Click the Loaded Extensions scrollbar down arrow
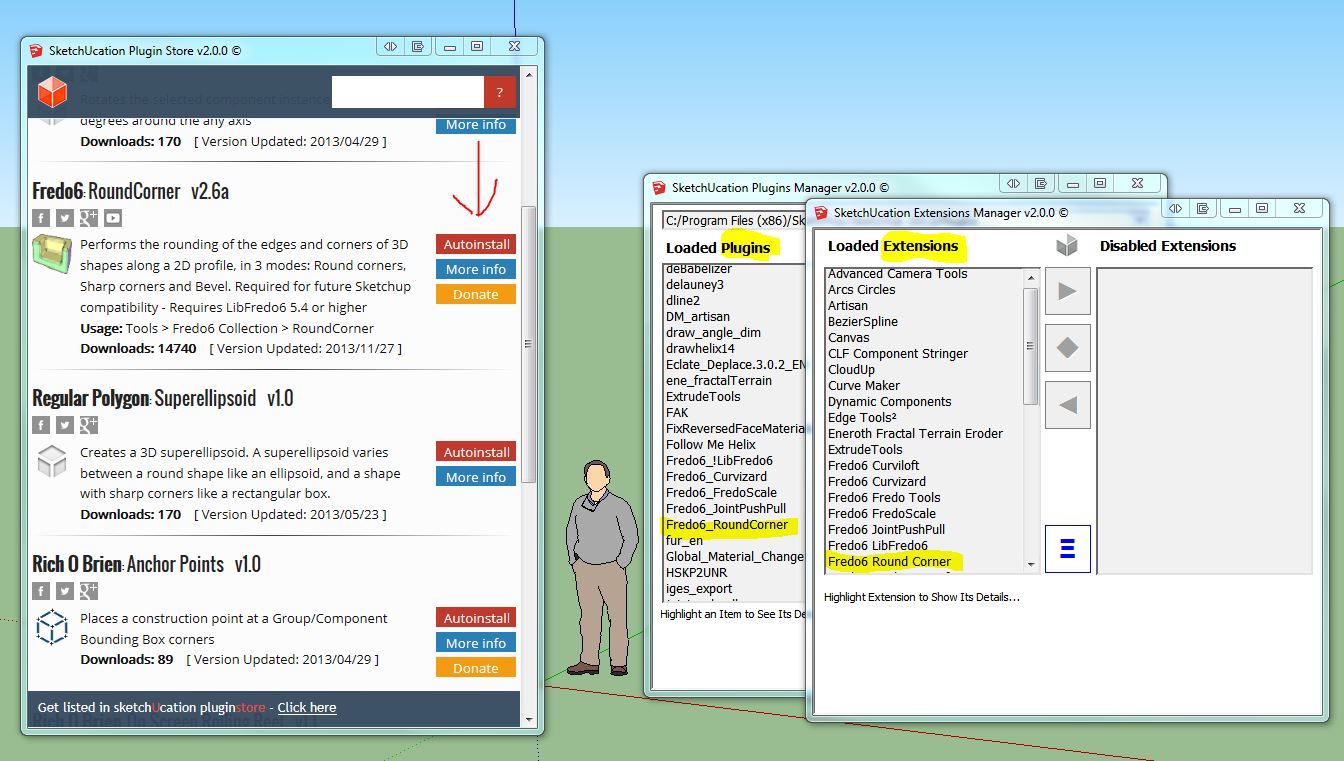The image size is (1344, 761). tap(1031, 565)
